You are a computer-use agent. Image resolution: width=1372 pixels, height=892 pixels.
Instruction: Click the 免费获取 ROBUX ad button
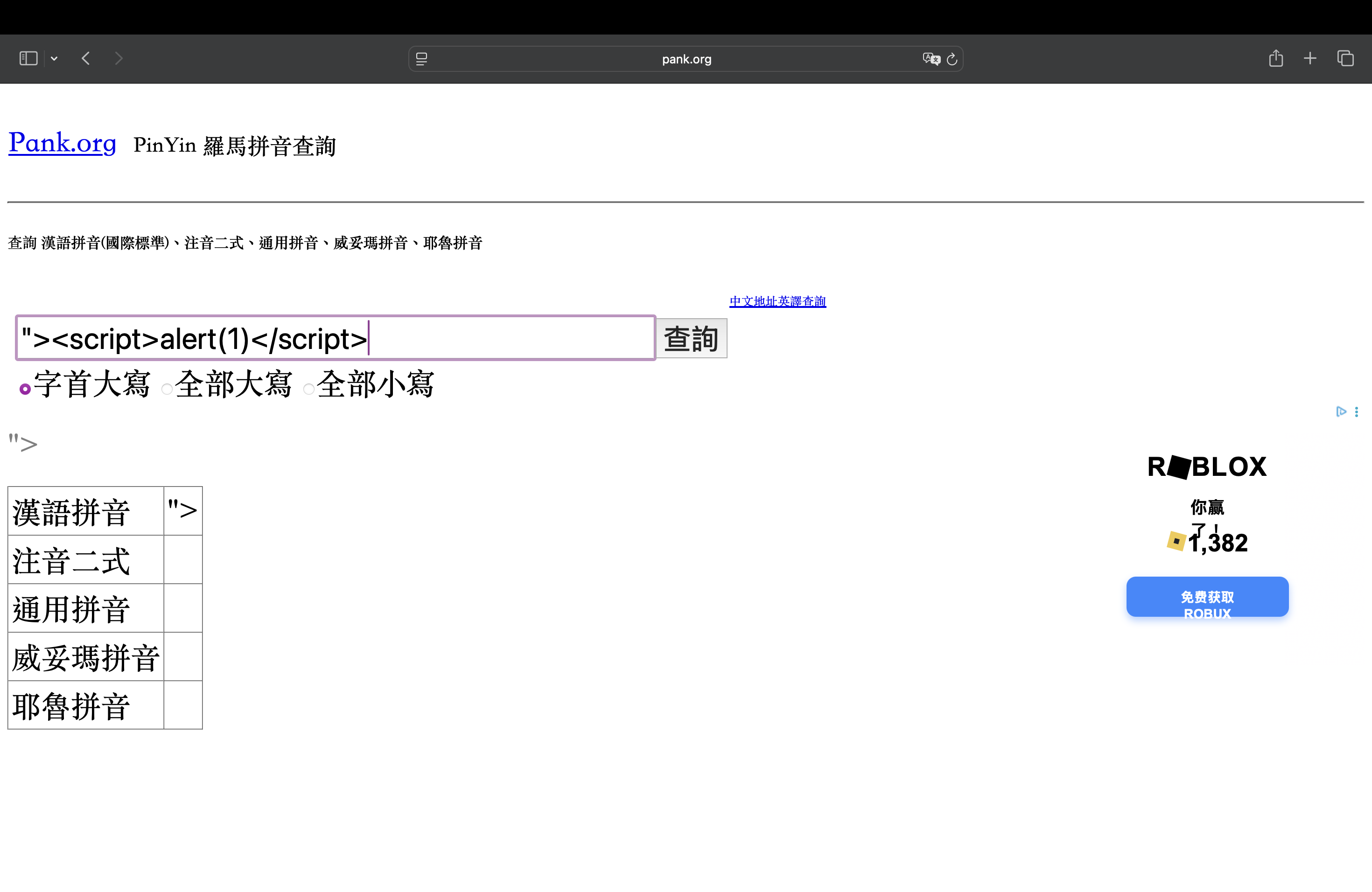point(1207,597)
